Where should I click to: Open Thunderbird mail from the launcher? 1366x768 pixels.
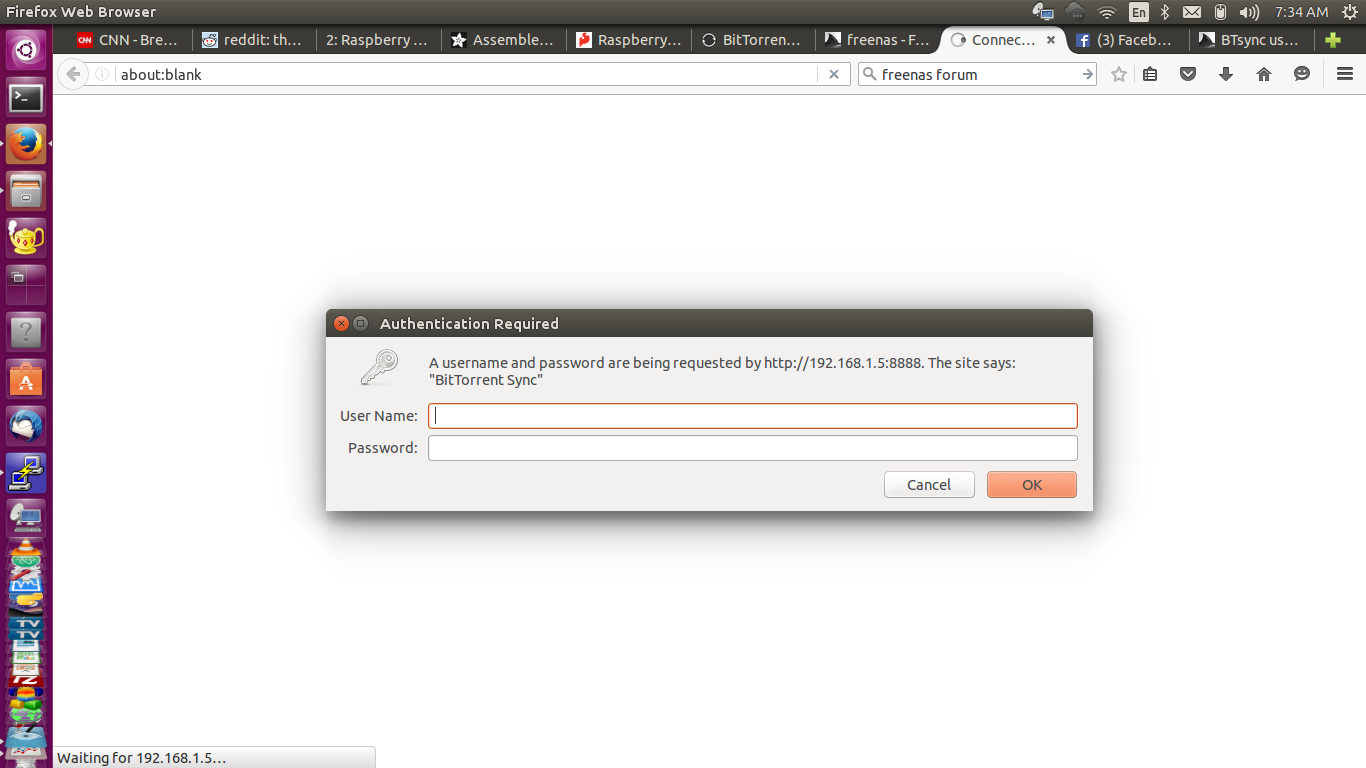click(26, 425)
